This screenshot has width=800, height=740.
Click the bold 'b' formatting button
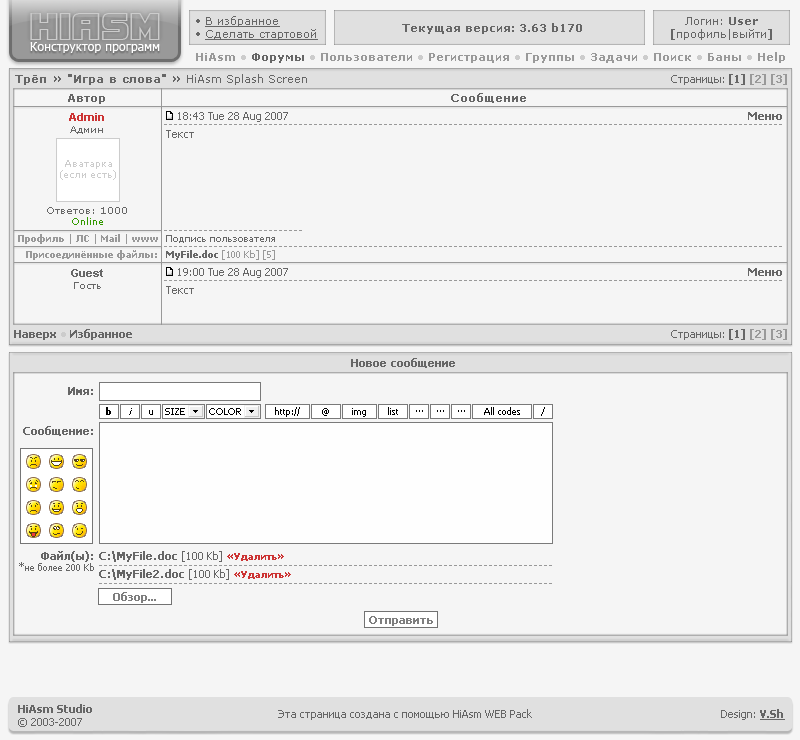(109, 411)
